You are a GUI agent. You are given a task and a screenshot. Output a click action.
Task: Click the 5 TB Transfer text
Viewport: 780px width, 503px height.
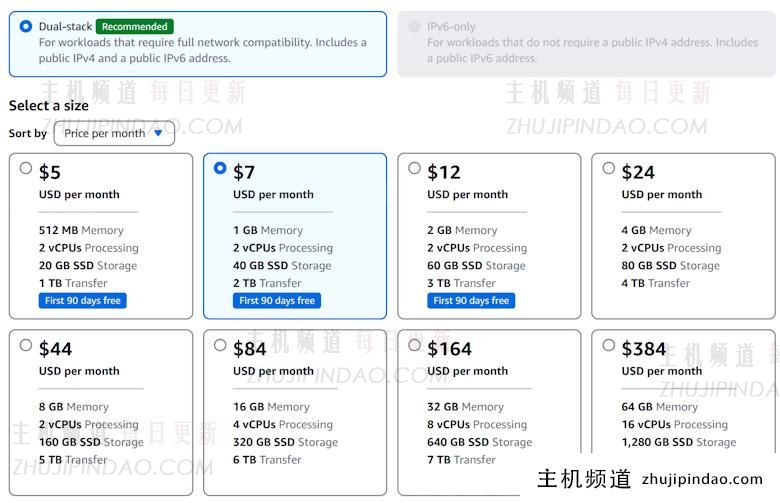tap(73, 460)
